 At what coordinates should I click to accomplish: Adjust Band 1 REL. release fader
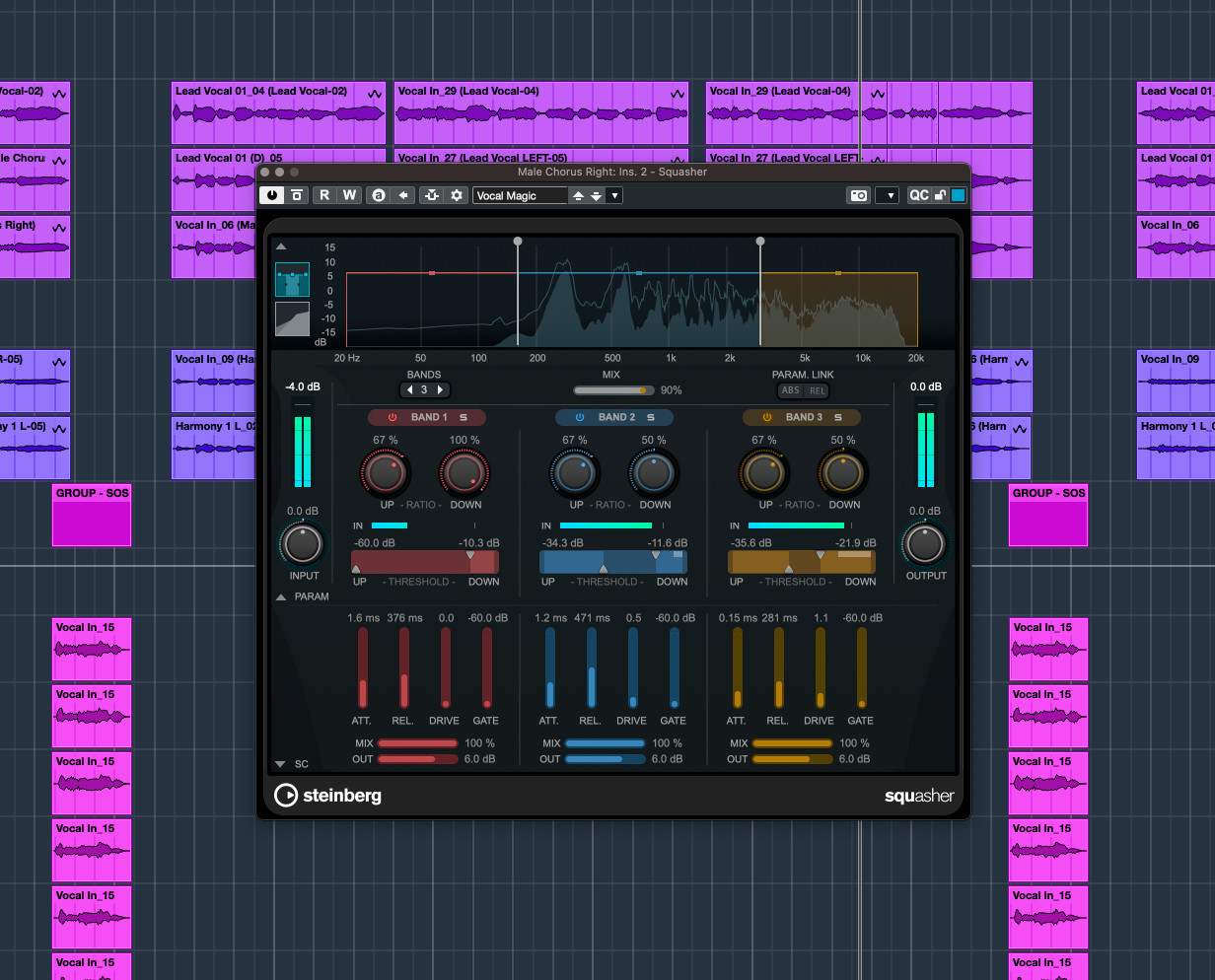pos(404,667)
